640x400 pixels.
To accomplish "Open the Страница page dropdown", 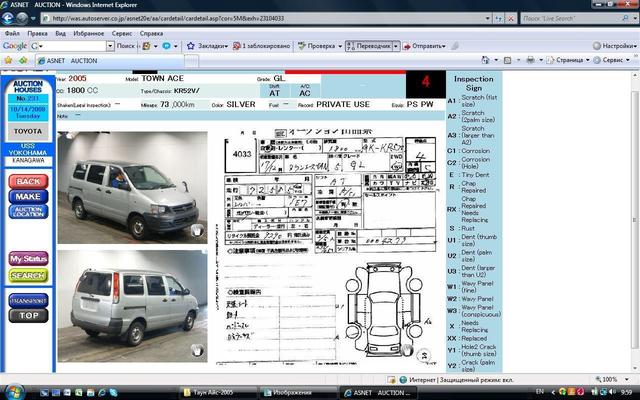I will point(568,60).
